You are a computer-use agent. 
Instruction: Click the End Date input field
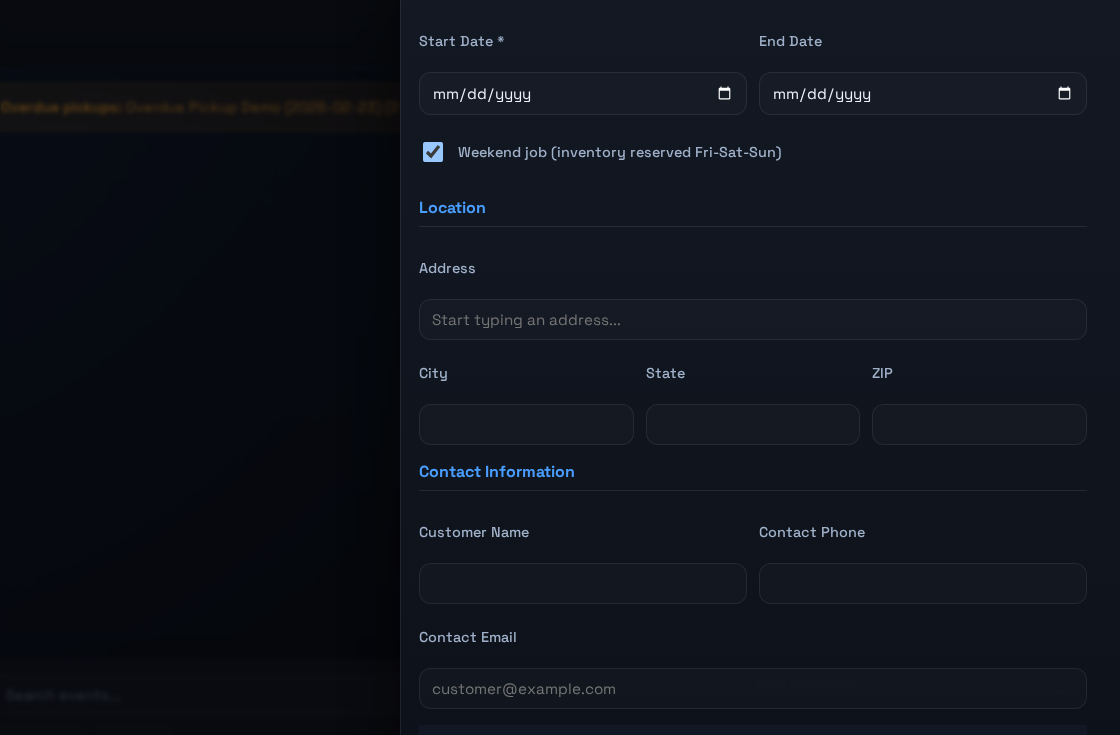(x=922, y=94)
